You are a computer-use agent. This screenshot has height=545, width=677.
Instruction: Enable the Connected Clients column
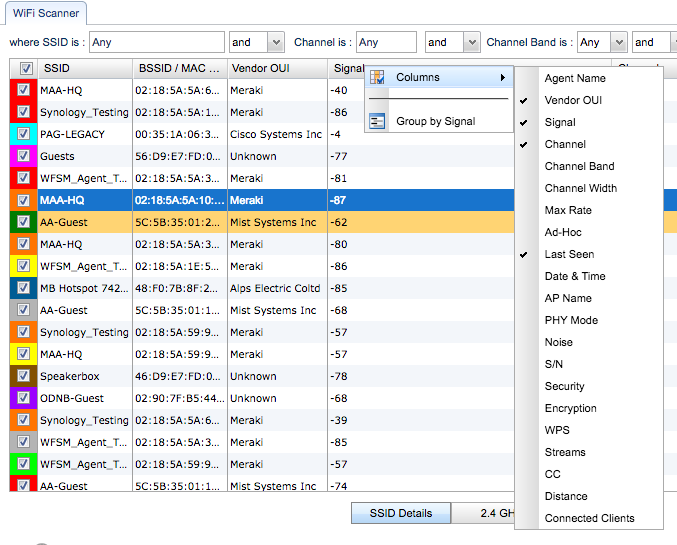click(589, 519)
